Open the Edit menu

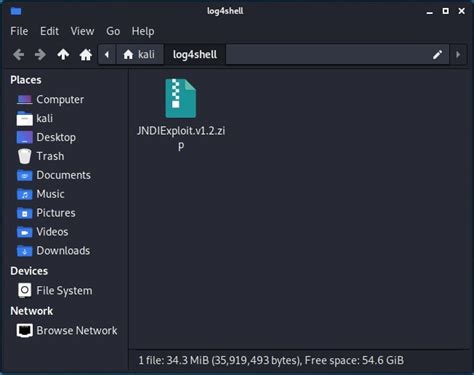click(x=49, y=31)
